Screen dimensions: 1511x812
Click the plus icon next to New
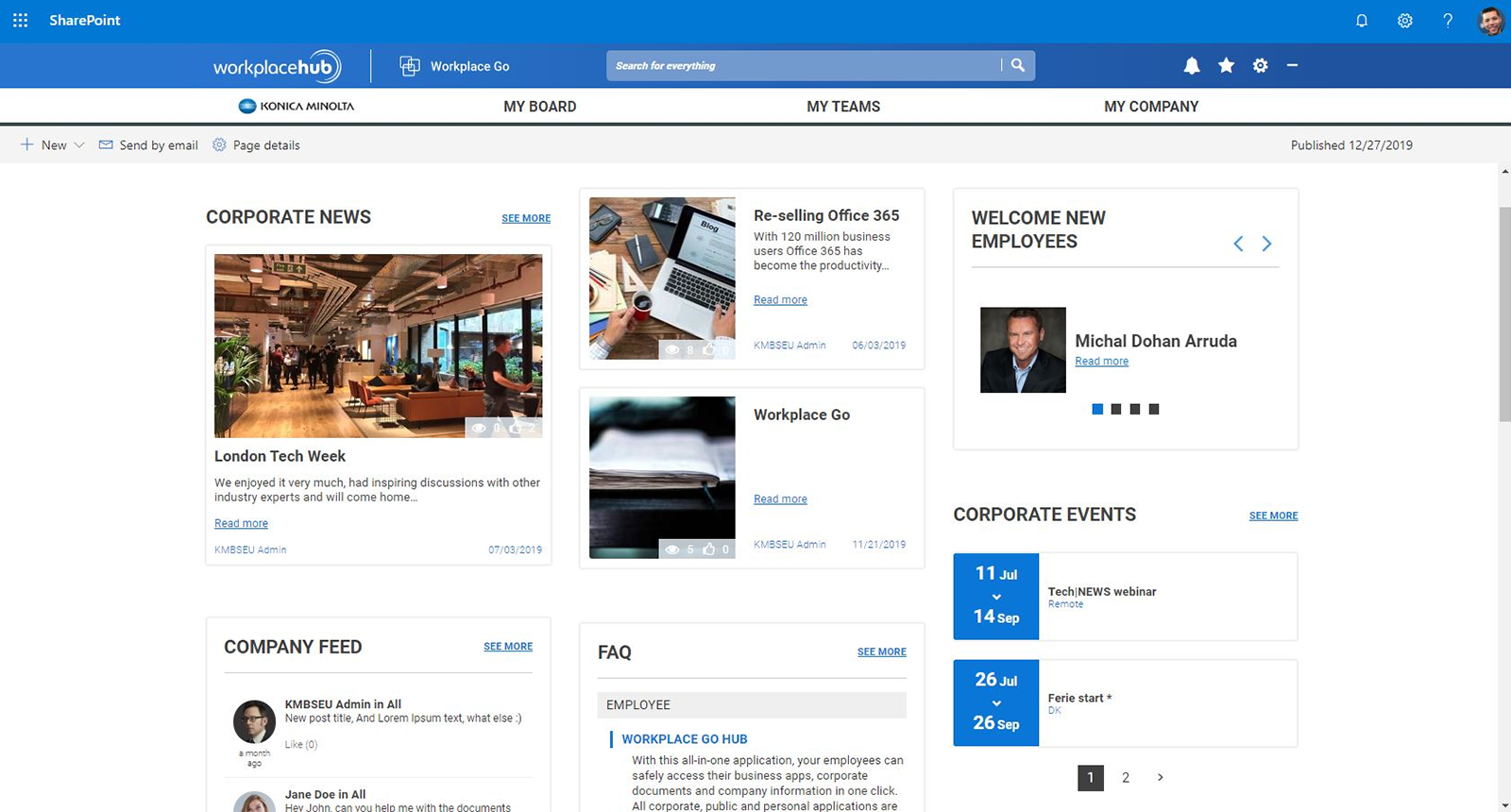(x=27, y=144)
